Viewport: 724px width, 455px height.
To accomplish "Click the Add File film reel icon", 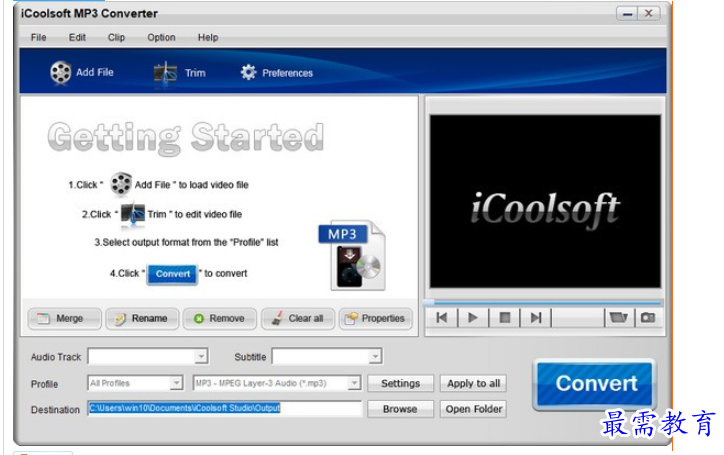I will (60, 73).
